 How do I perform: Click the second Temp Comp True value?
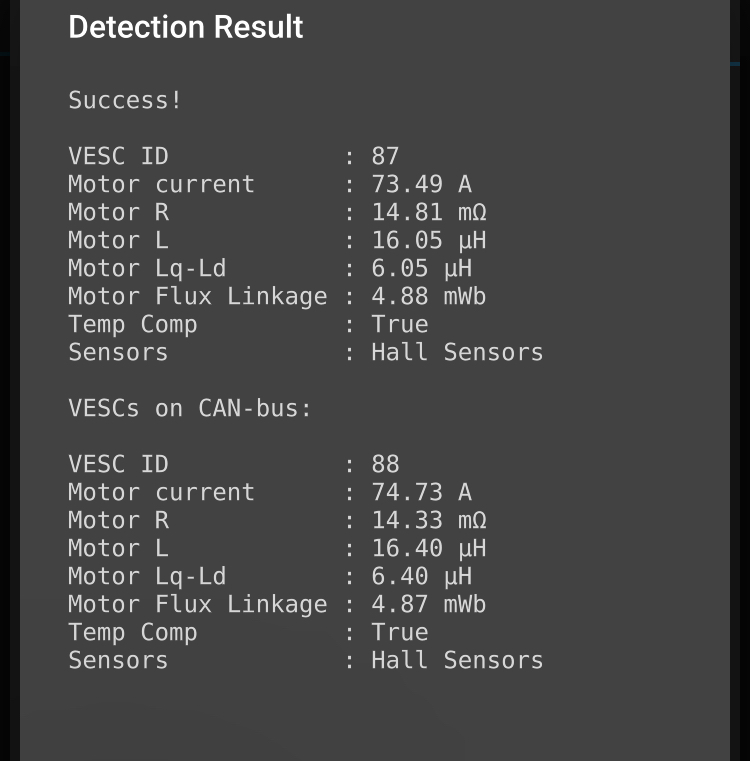click(400, 632)
